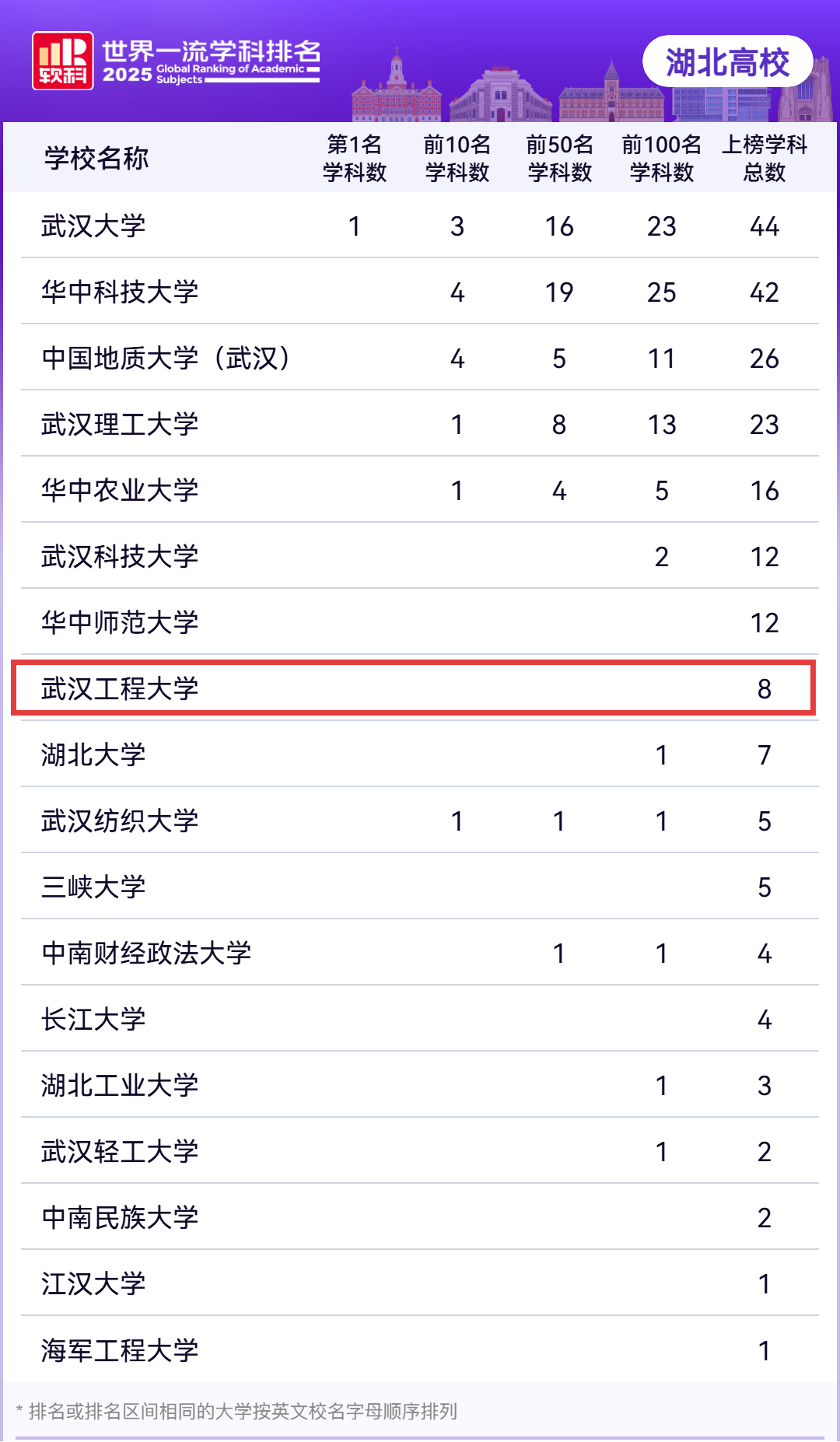Select the 学校名称 column header
Viewport: 840px width, 1442px height.
tap(96, 158)
